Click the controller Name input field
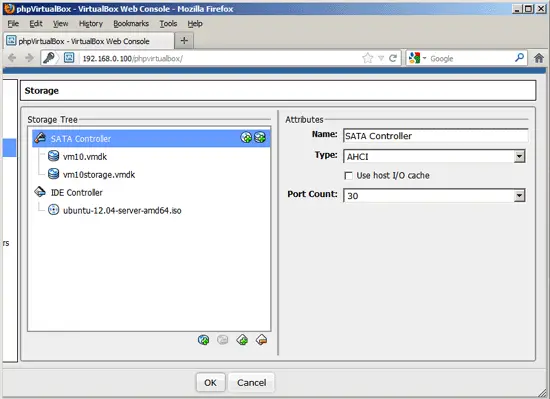The image size is (550, 399). point(436,136)
